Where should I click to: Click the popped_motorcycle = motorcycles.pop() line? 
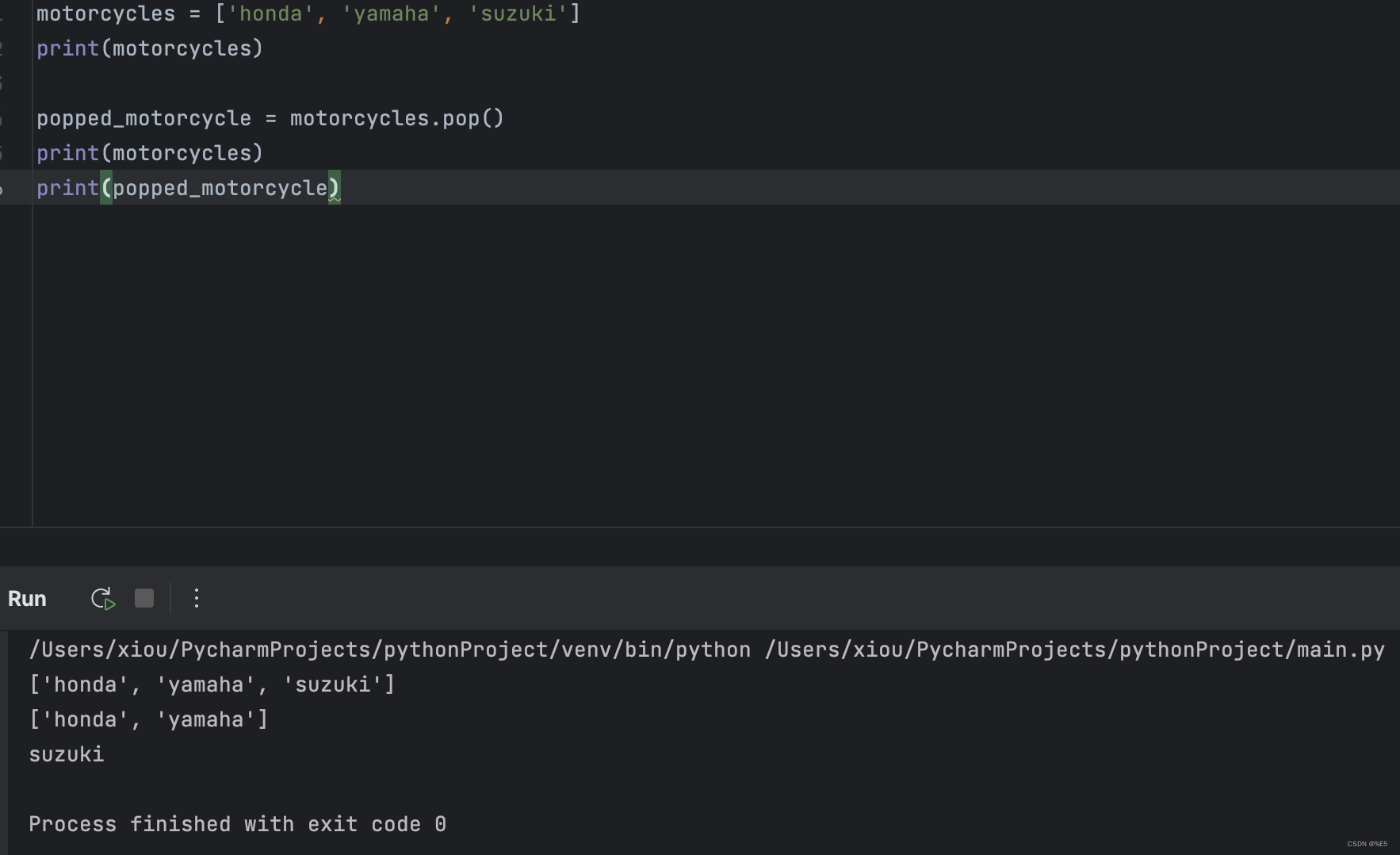click(270, 118)
